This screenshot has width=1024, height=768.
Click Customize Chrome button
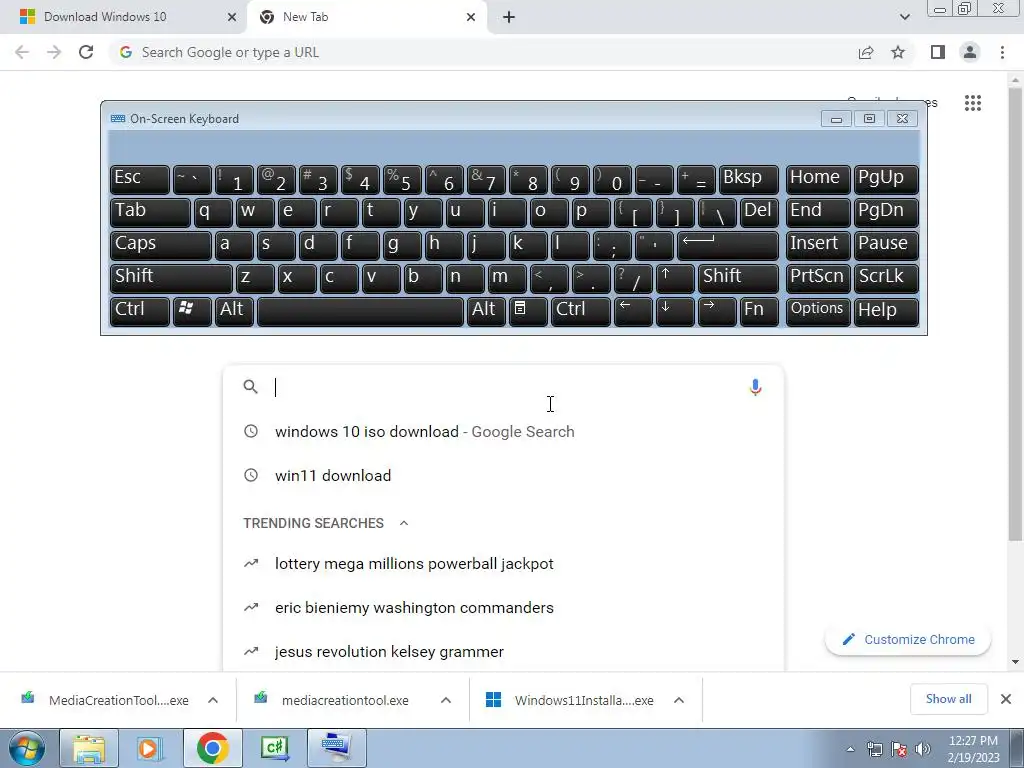908,639
